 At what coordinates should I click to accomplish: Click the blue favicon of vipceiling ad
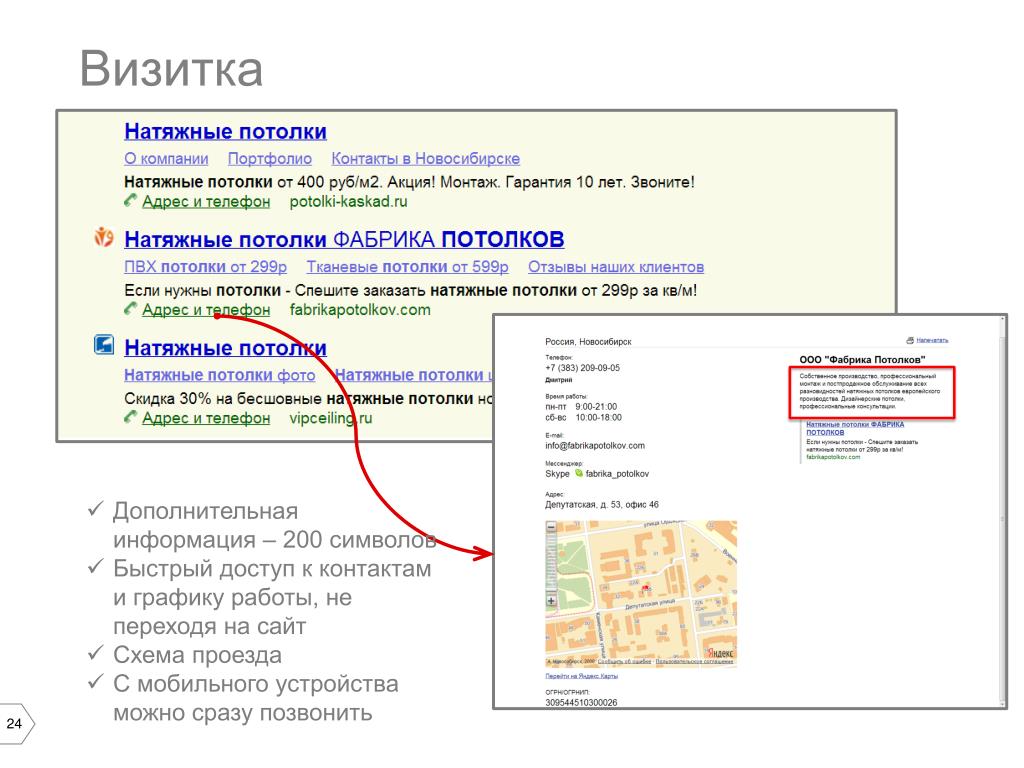pyautogui.click(x=104, y=344)
